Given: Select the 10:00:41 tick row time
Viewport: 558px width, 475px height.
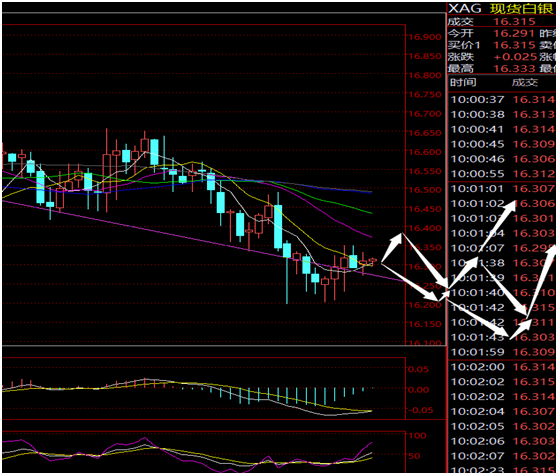Looking at the screenshot, I should pos(478,130).
